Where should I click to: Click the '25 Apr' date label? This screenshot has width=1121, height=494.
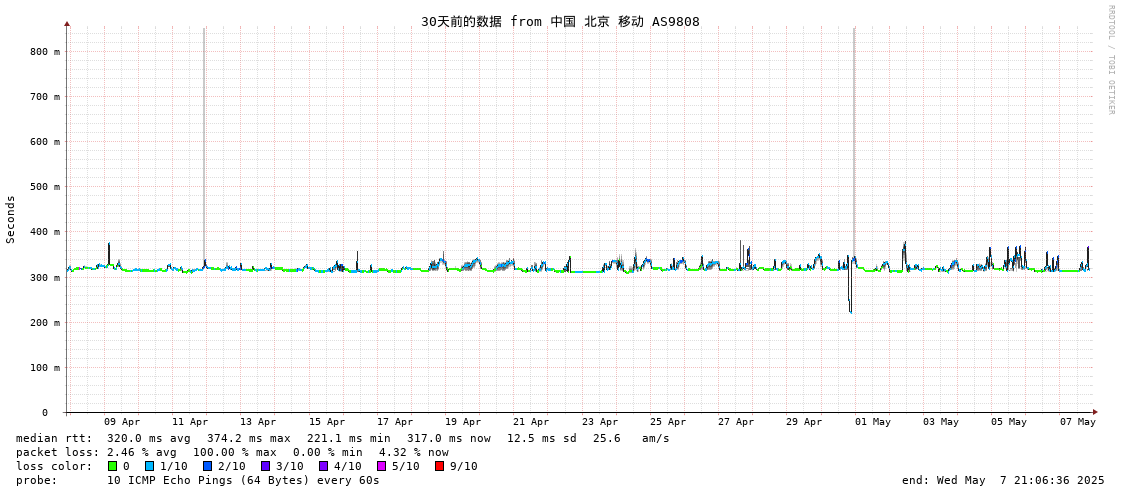coord(668,422)
